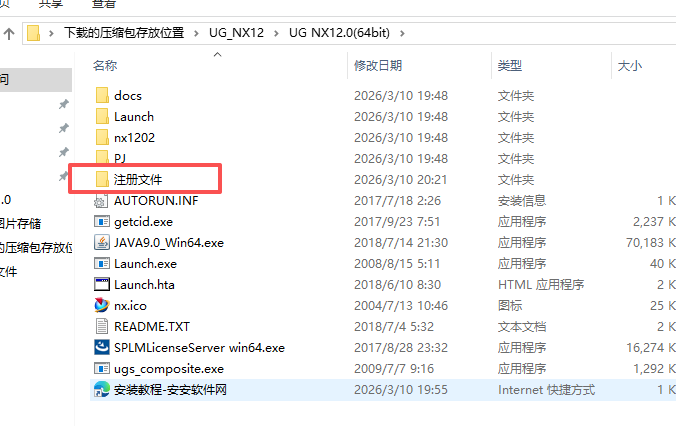Click UG NX12.0(64bit) breadcrumb segment
Viewport: 676px width, 426px height.
[x=339, y=33]
